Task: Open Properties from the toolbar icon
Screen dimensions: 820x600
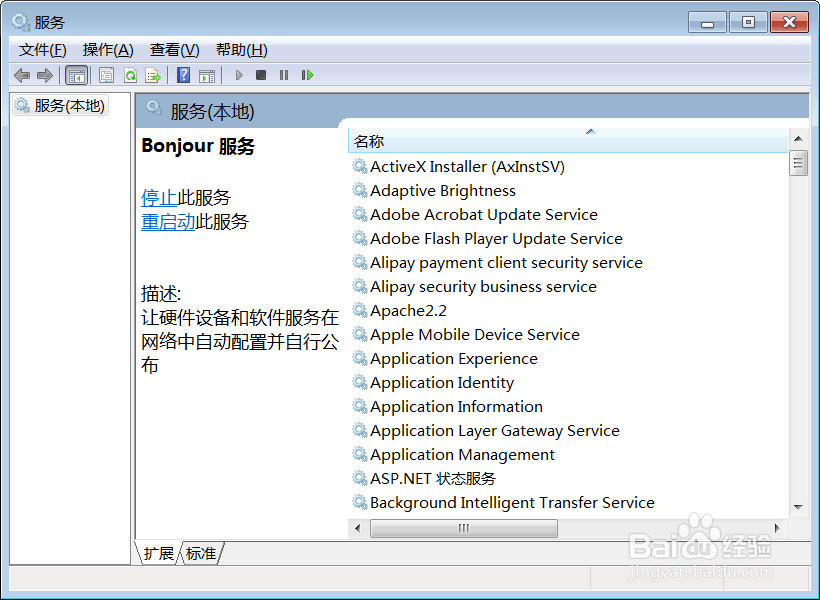Action: (x=106, y=75)
